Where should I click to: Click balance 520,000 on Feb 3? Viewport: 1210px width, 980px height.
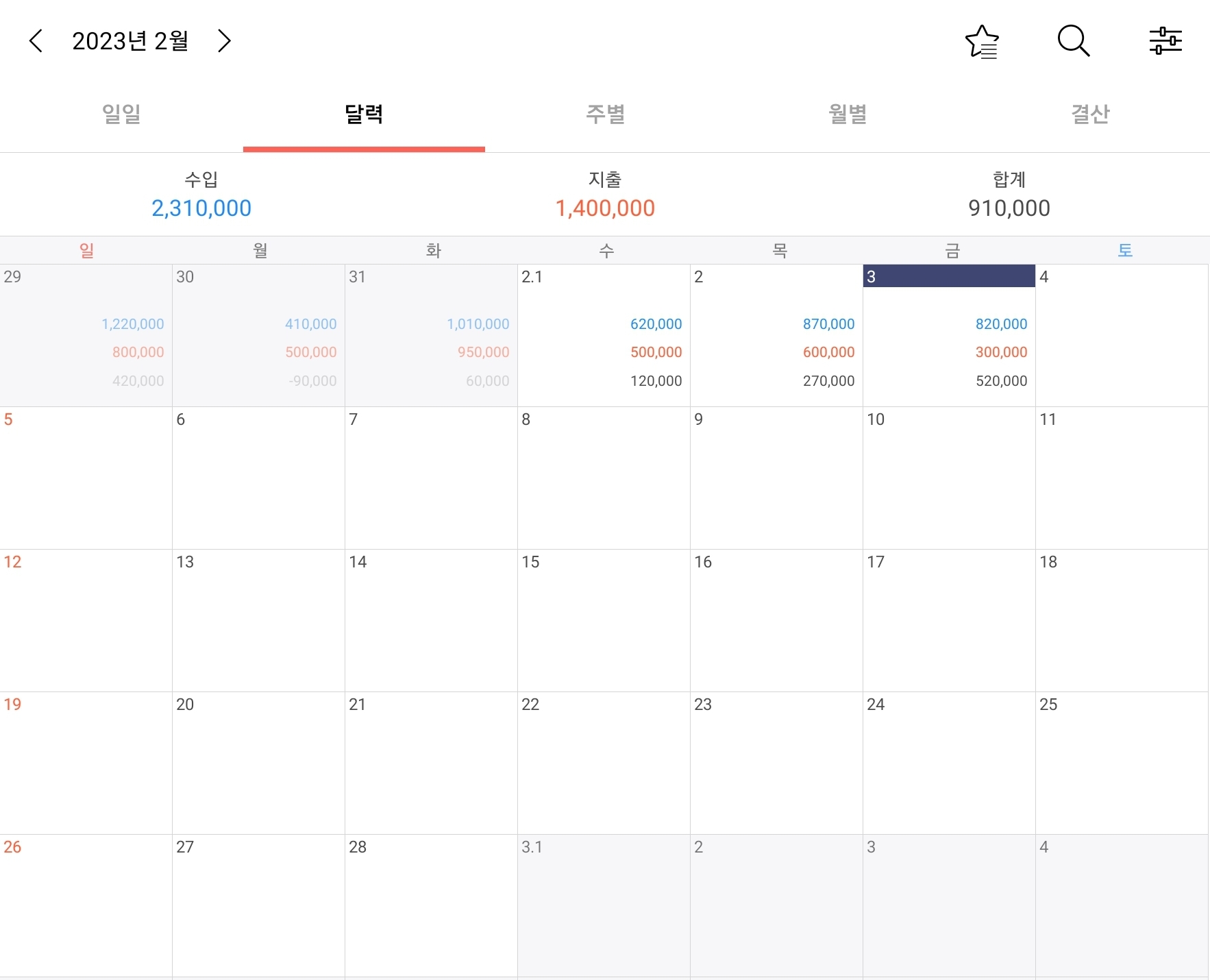(1001, 381)
